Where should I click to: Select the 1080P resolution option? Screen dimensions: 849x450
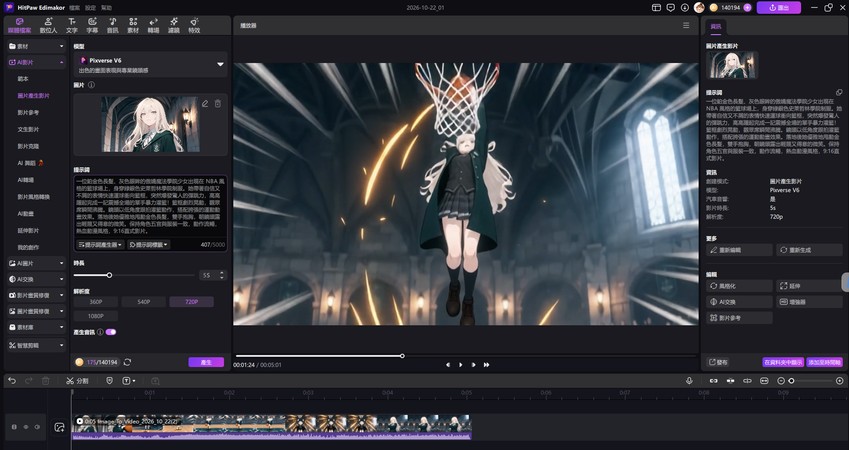(x=96, y=316)
